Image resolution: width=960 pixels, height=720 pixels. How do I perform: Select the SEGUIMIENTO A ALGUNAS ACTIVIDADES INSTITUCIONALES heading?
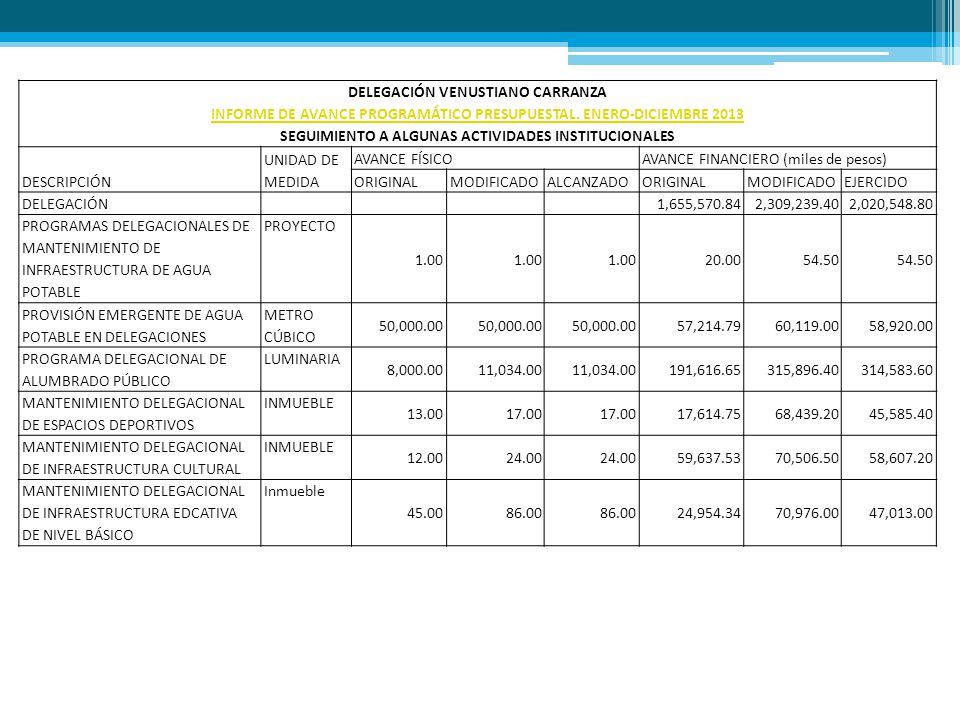click(x=477, y=136)
